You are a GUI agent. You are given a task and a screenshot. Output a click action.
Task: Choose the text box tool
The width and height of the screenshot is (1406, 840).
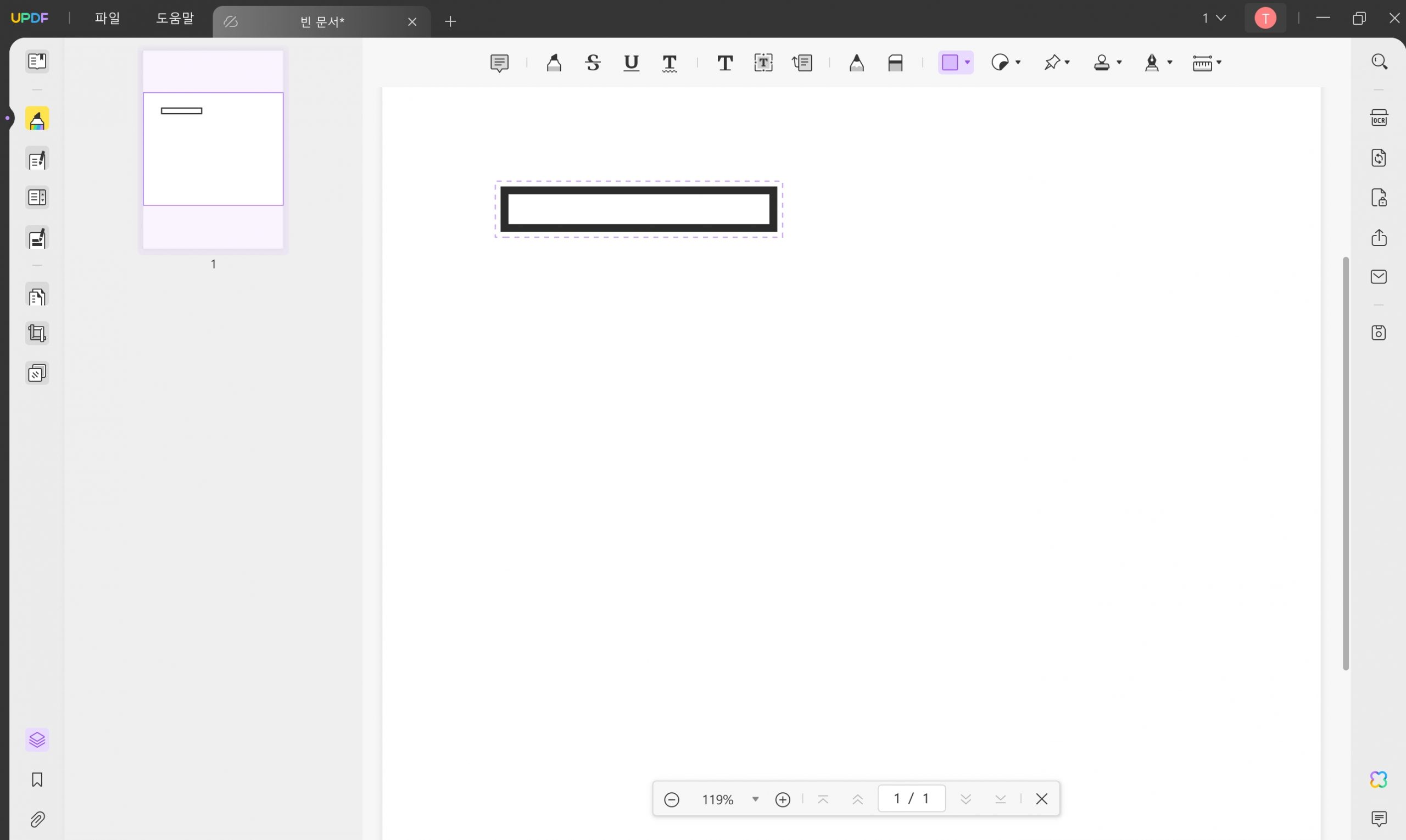click(763, 63)
